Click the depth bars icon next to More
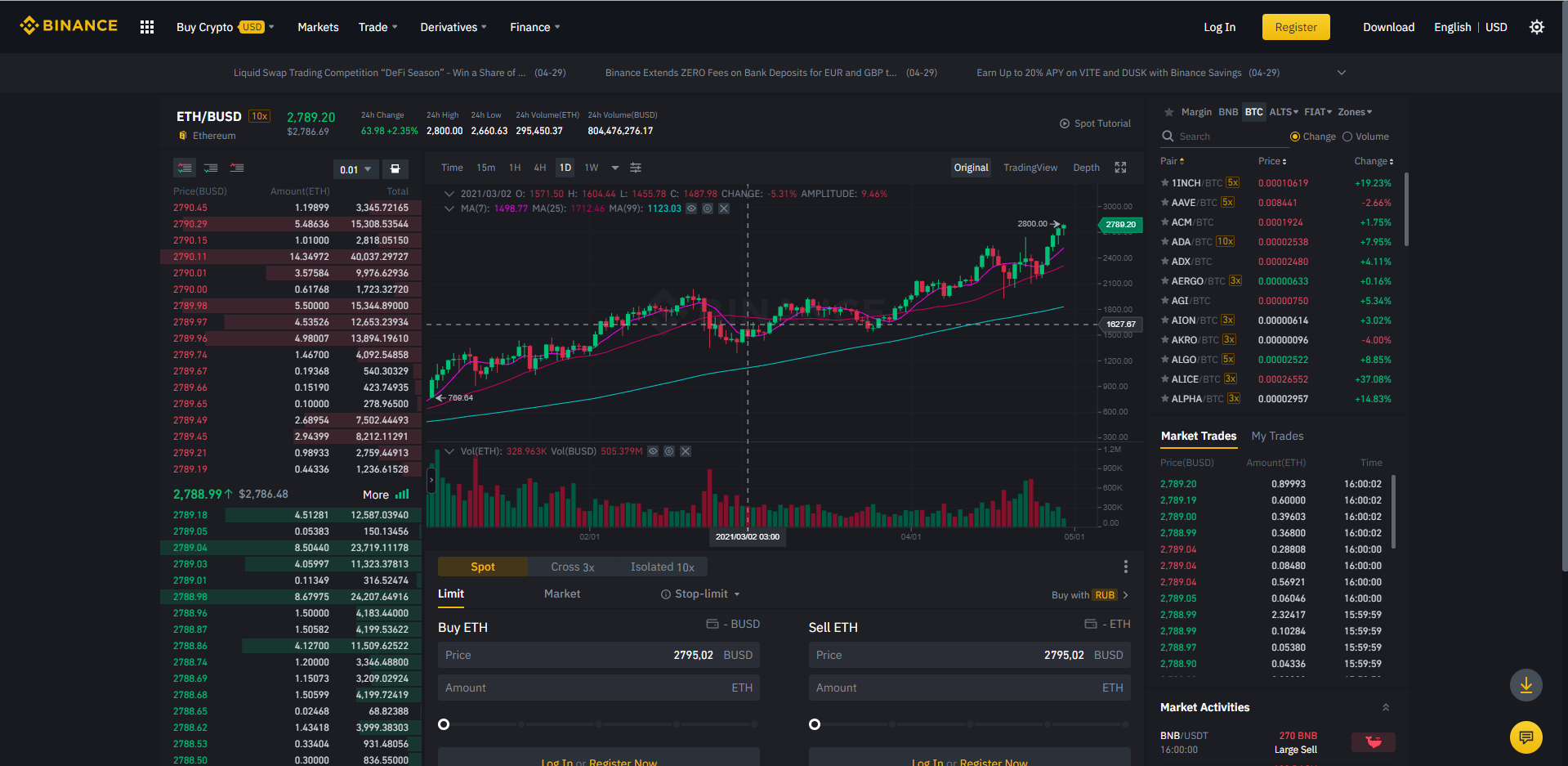The height and width of the screenshot is (766, 1568). click(x=402, y=495)
